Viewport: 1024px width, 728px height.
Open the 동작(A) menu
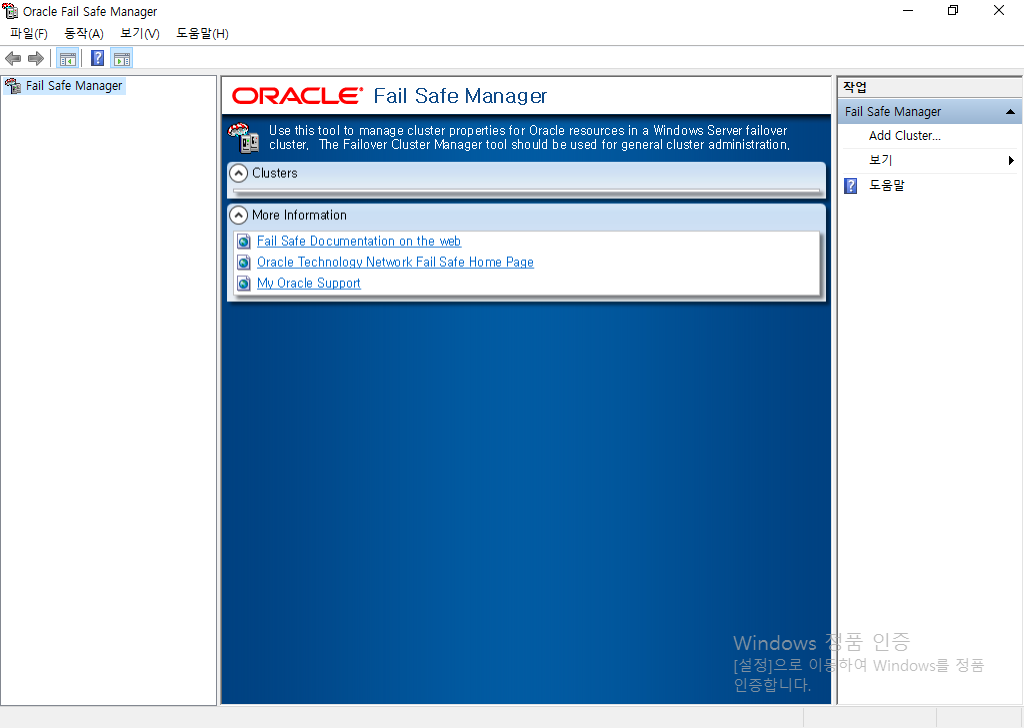coord(84,33)
